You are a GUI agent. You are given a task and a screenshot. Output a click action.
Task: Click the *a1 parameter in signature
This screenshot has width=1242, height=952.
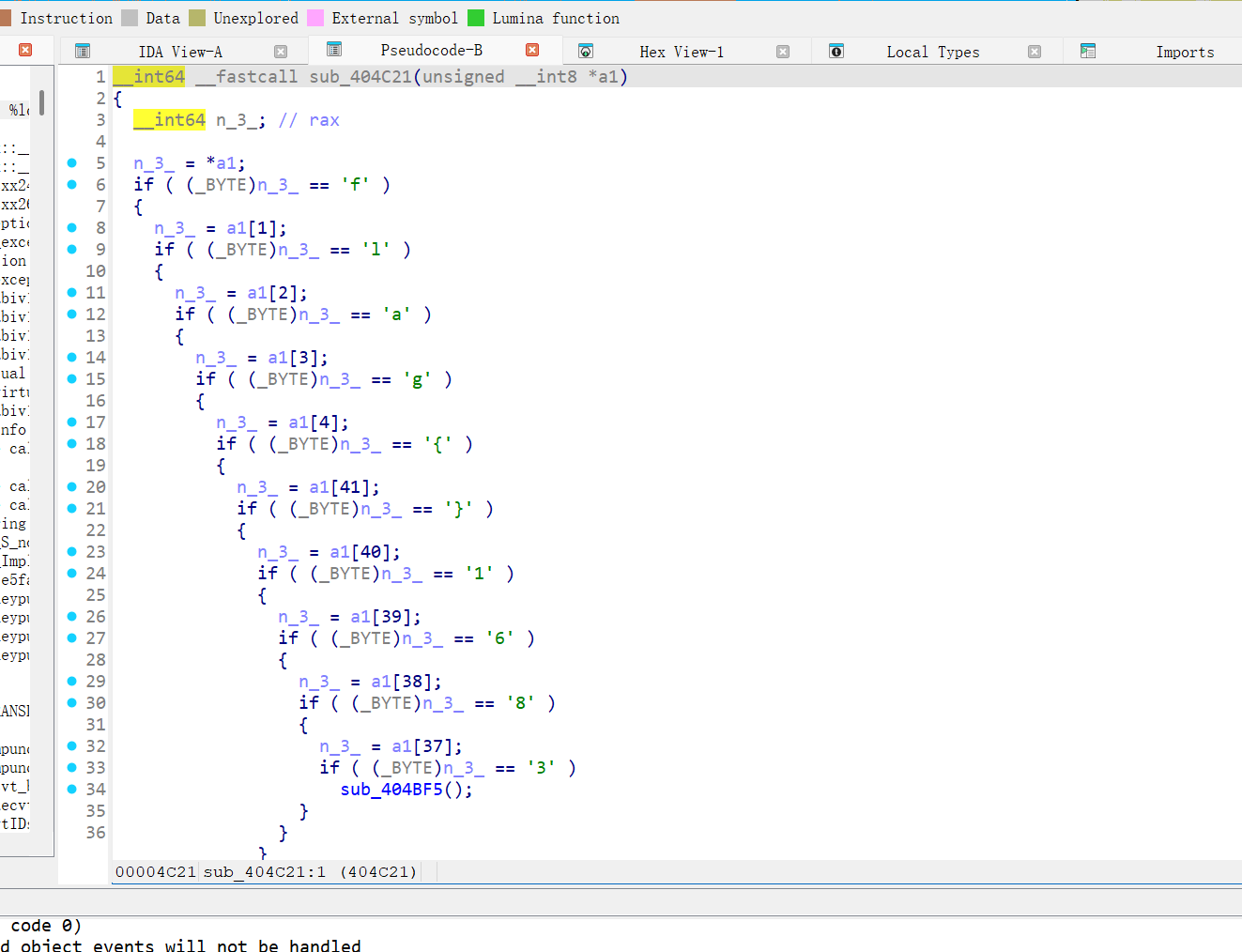[603, 77]
